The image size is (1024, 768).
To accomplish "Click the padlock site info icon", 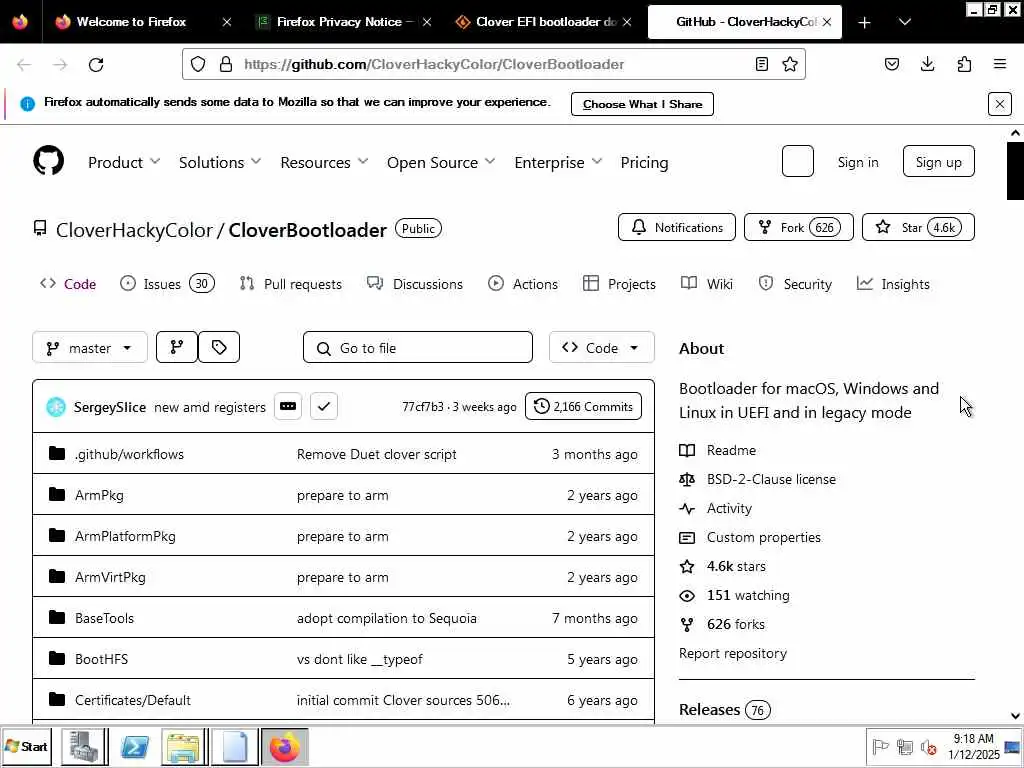I will [x=226, y=64].
